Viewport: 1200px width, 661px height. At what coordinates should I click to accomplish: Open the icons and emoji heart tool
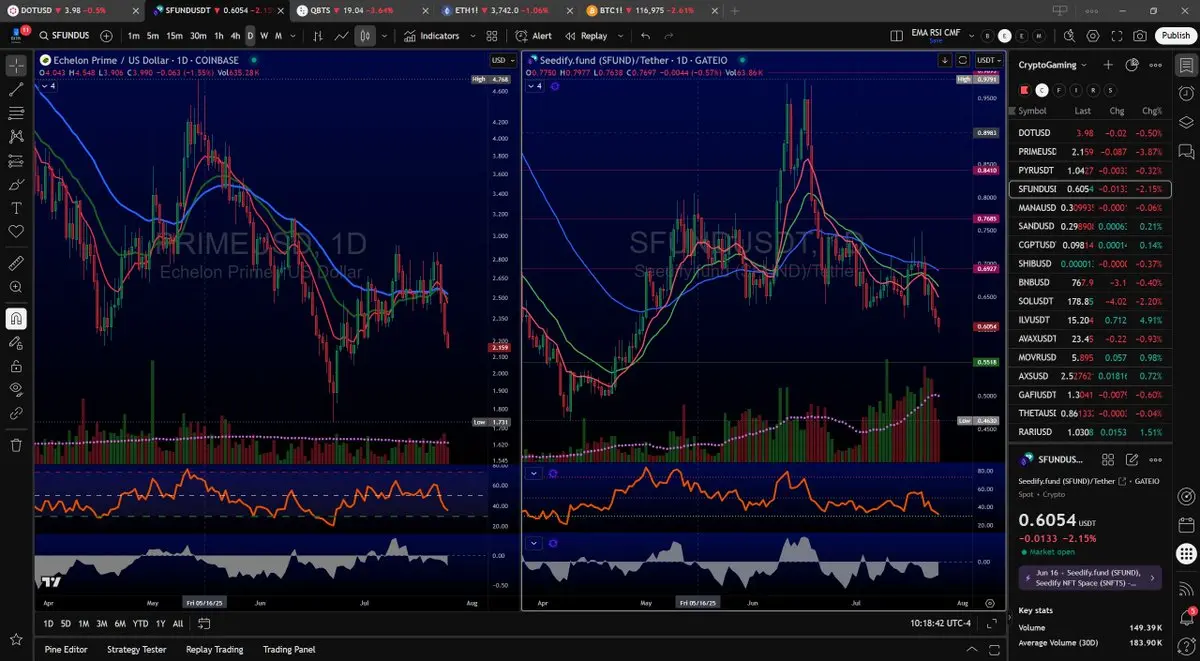point(16,232)
